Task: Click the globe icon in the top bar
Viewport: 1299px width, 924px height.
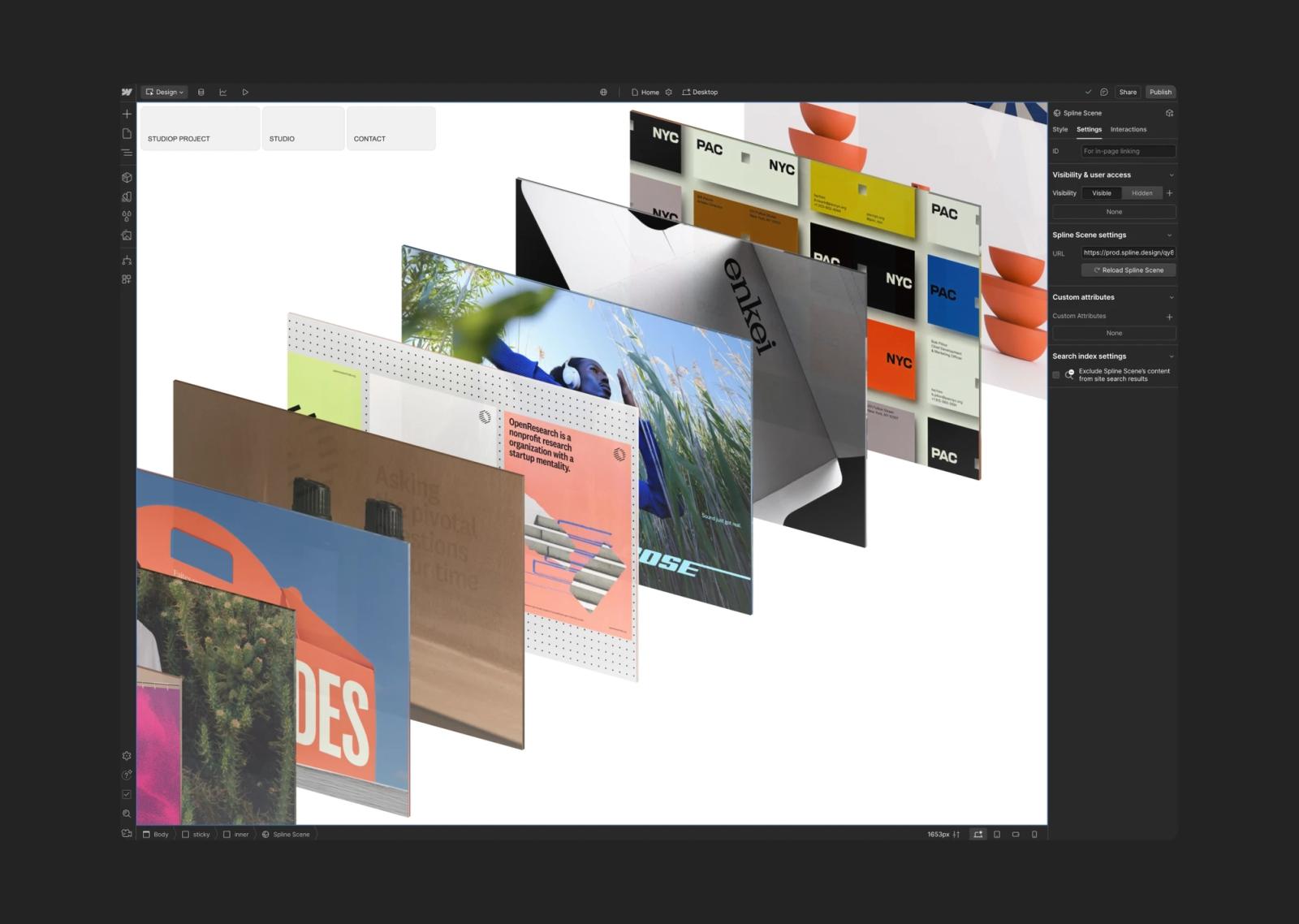Action: pyautogui.click(x=603, y=92)
